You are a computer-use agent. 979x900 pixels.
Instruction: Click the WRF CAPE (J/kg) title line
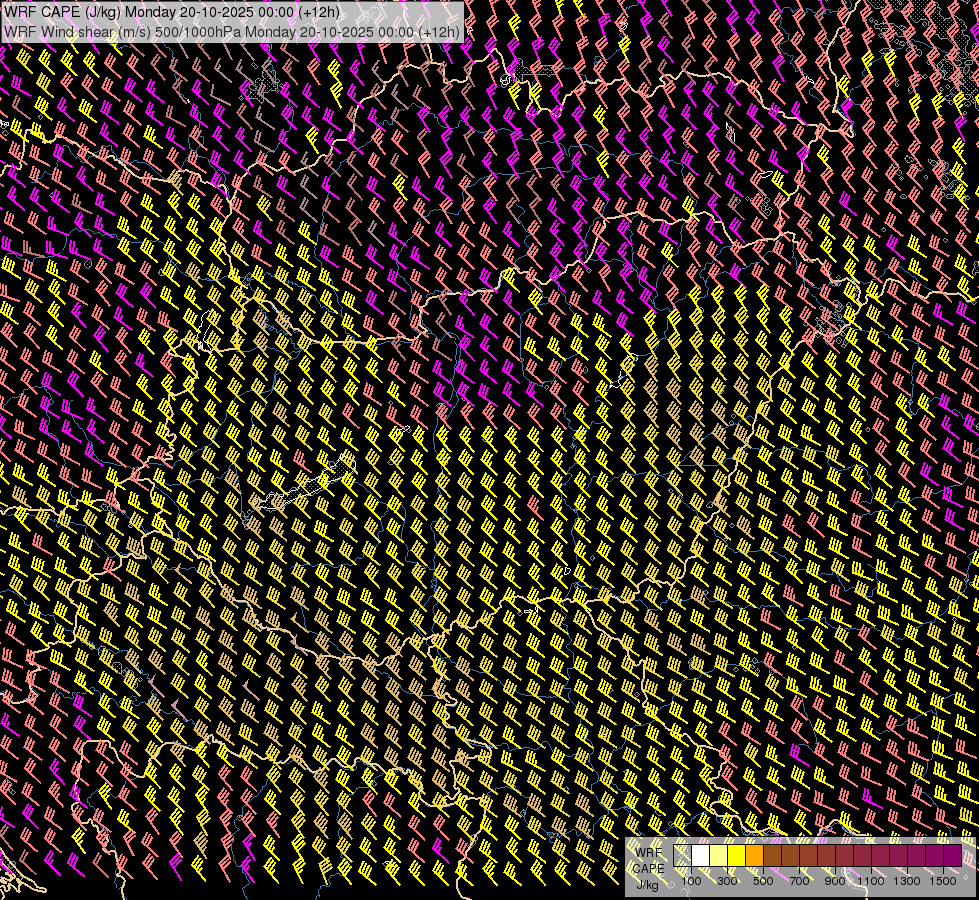[171, 12]
